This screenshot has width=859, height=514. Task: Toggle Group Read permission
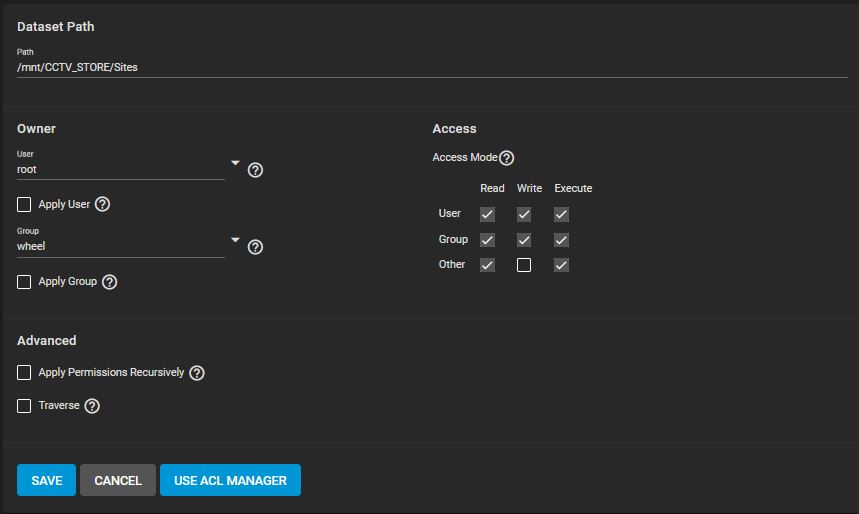488,240
